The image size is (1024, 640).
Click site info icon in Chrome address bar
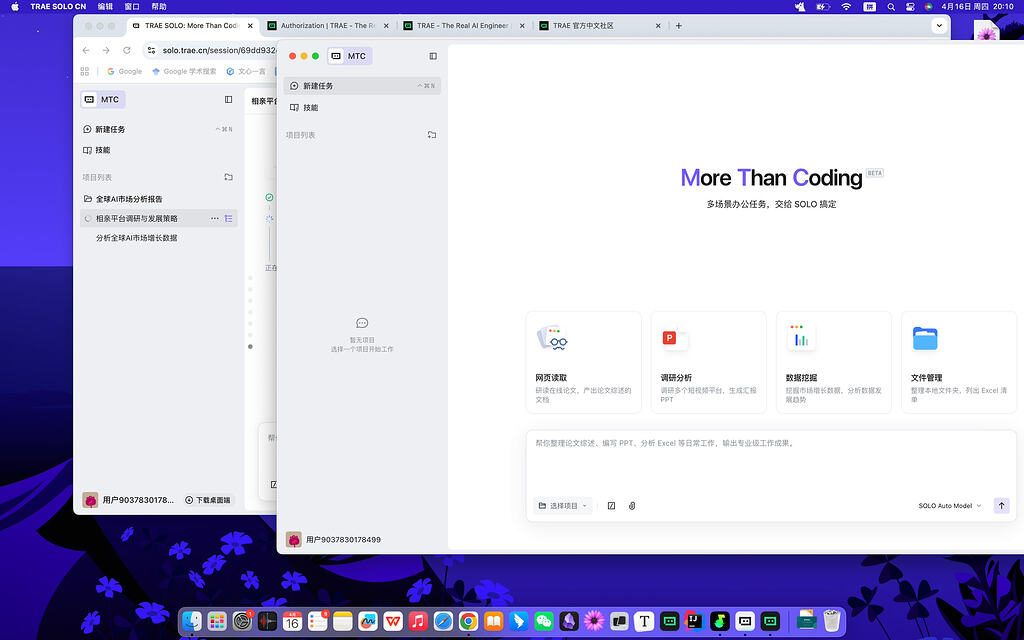[151, 50]
